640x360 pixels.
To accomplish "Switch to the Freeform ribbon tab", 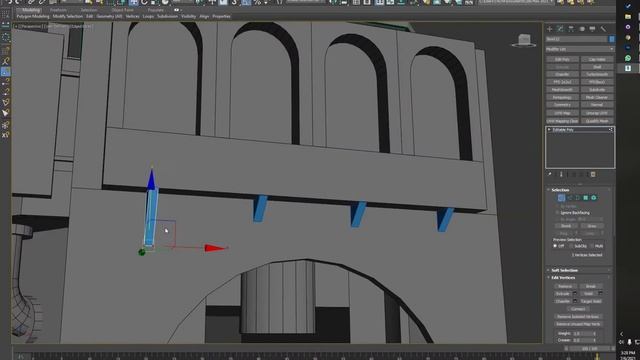I will click(58, 10).
